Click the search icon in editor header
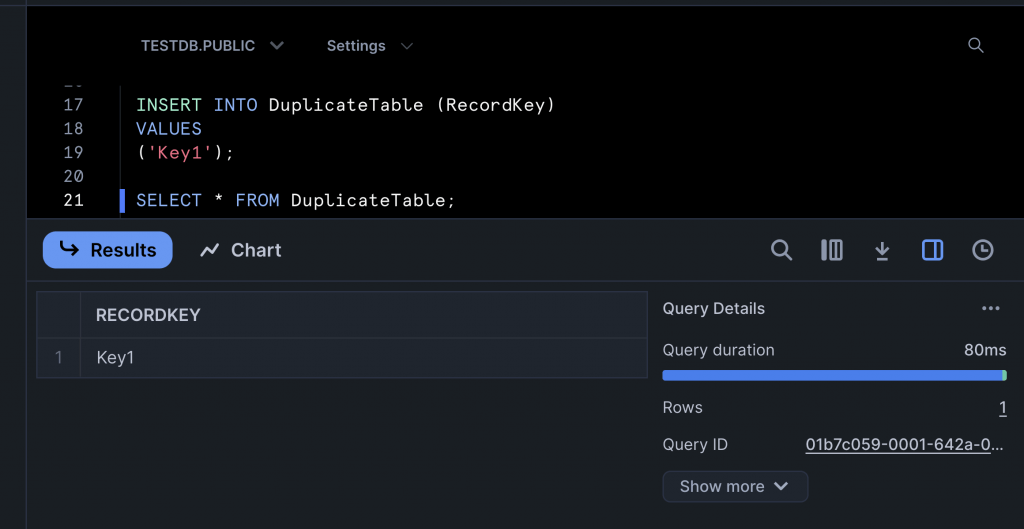Viewport: 1024px width, 529px height. tap(976, 45)
